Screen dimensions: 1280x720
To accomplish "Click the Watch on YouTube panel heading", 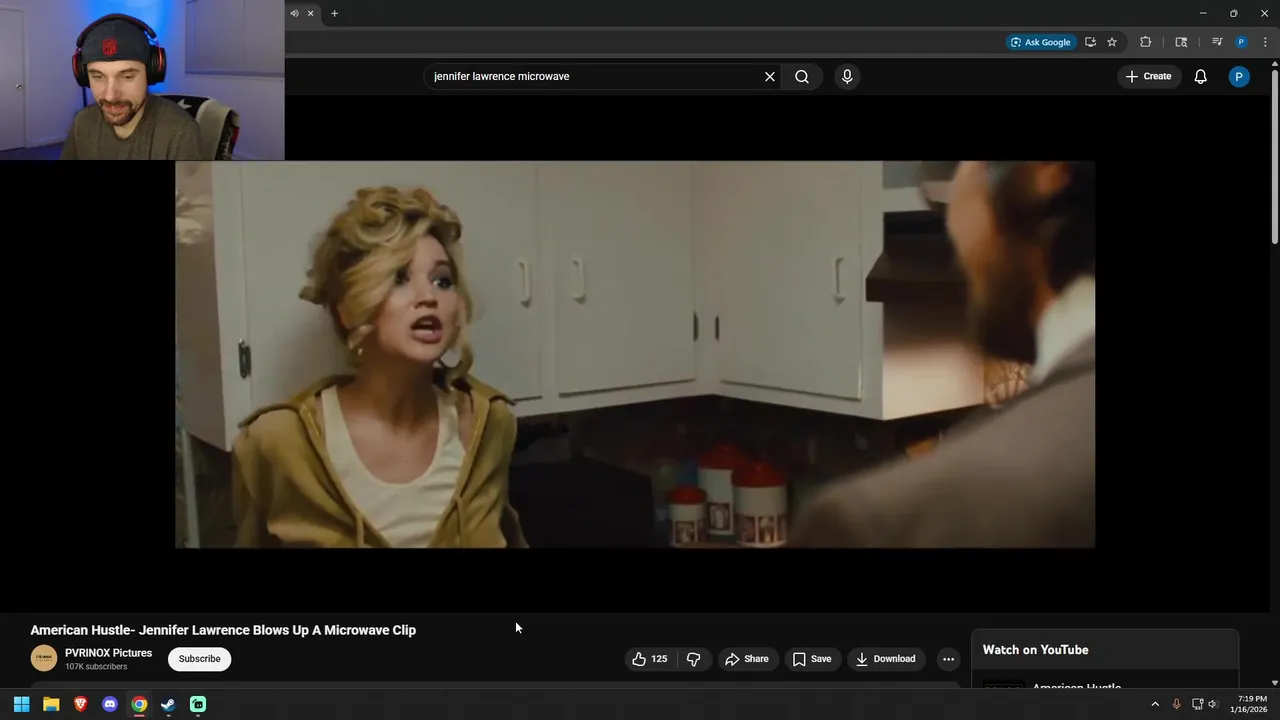I will click(x=1035, y=650).
